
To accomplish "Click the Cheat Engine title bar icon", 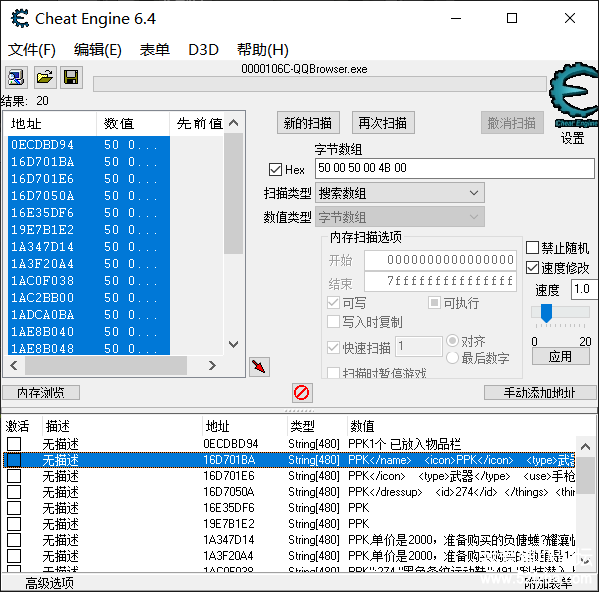I will pyautogui.click(x=20, y=18).
